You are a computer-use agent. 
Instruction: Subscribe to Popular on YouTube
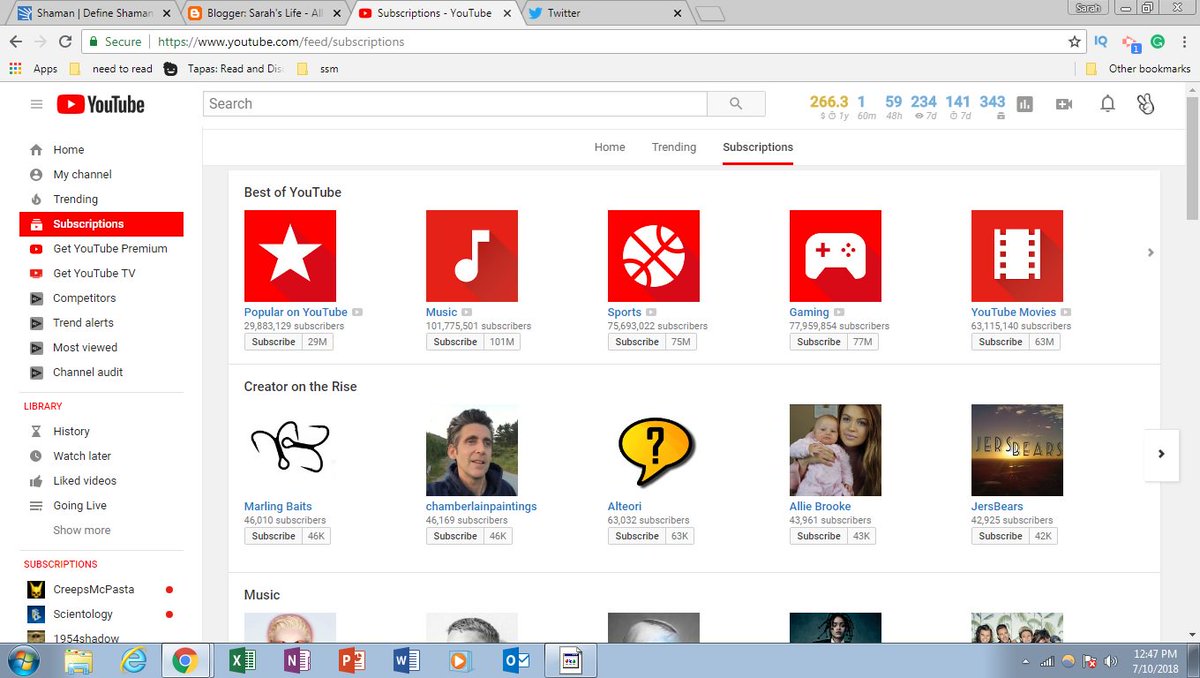tap(273, 342)
